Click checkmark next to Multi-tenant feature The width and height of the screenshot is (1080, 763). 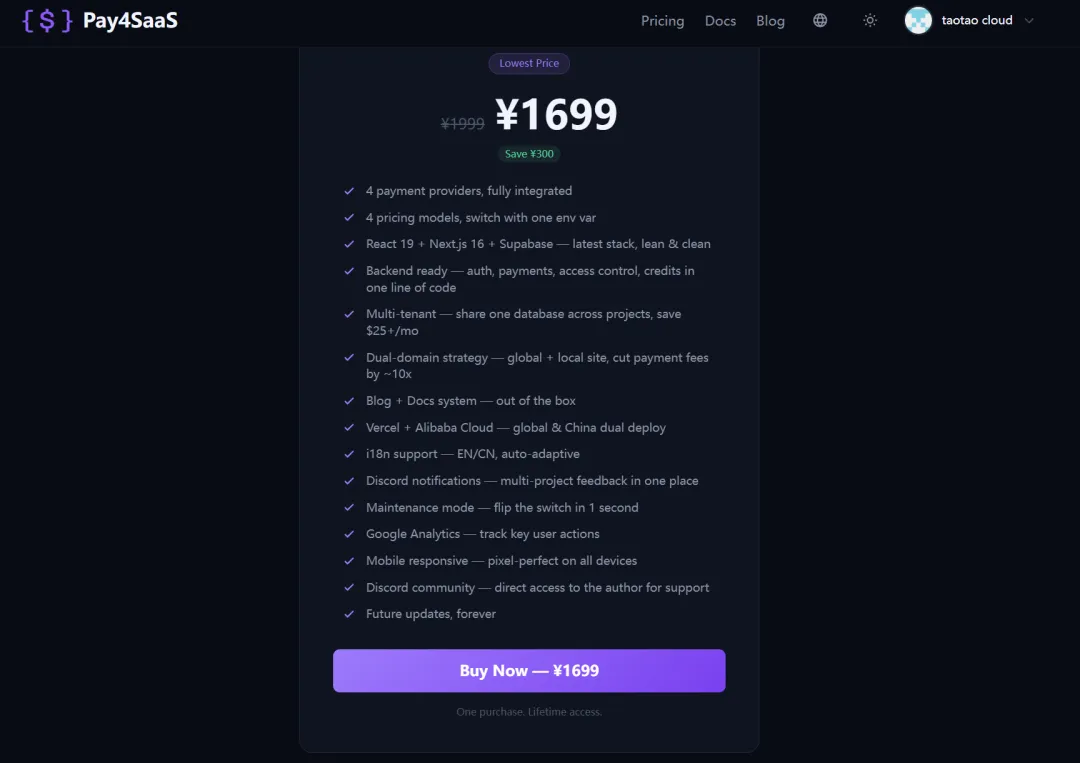click(x=349, y=314)
